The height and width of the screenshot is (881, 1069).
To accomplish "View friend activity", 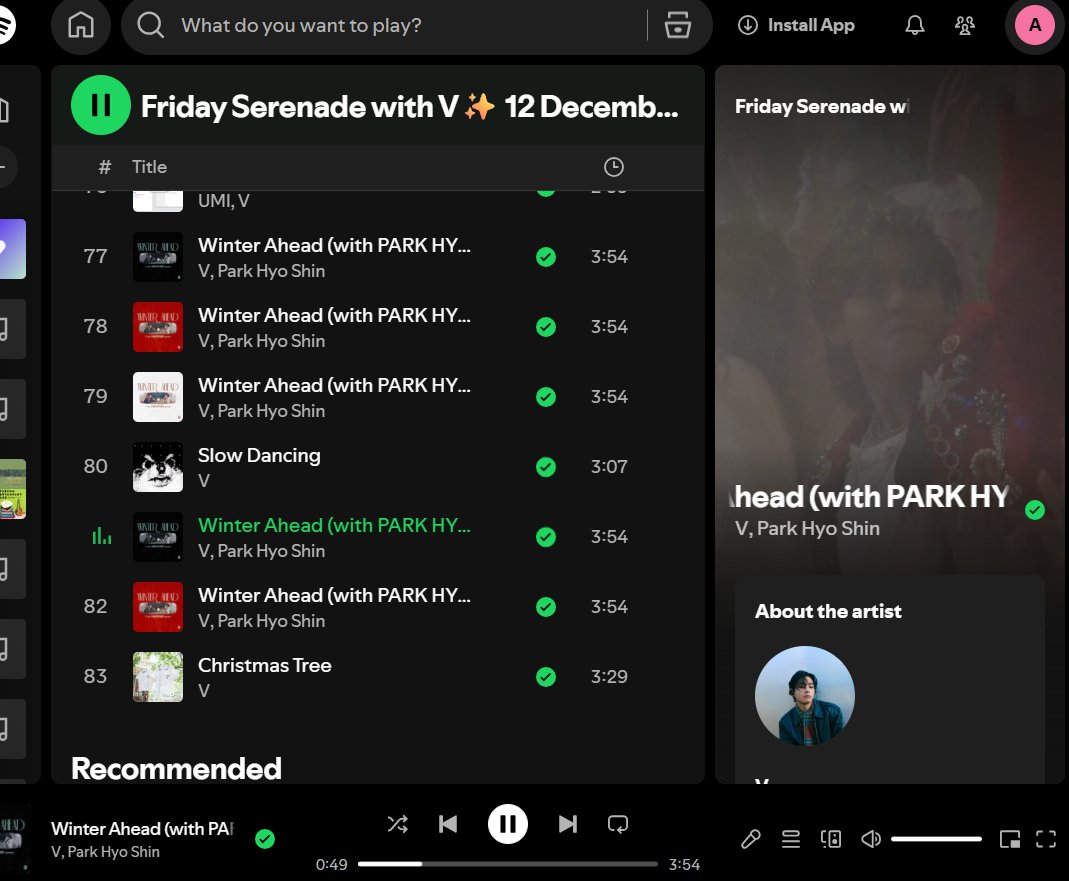I will click(964, 25).
